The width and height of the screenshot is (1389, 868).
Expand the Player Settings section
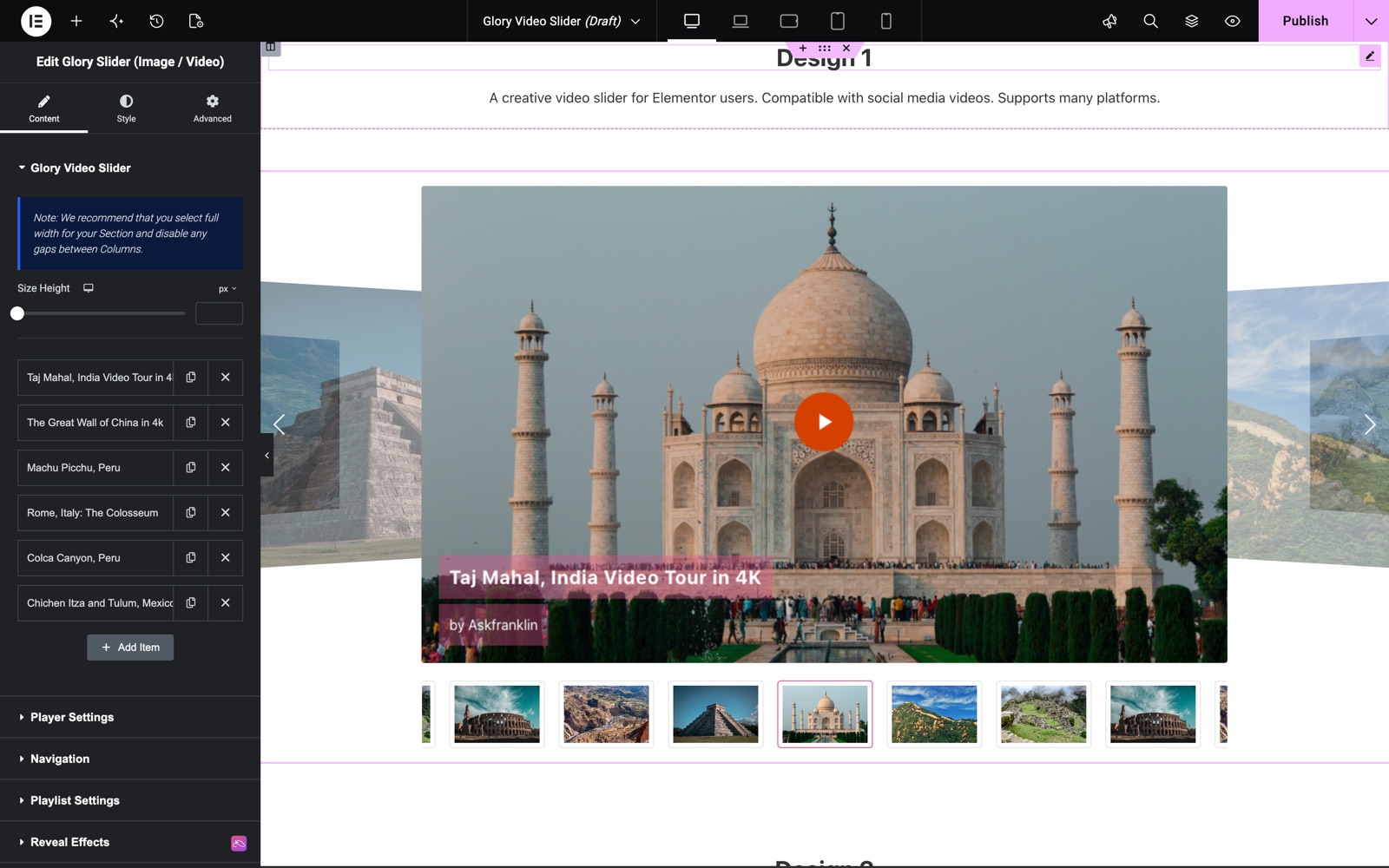[x=130, y=717]
